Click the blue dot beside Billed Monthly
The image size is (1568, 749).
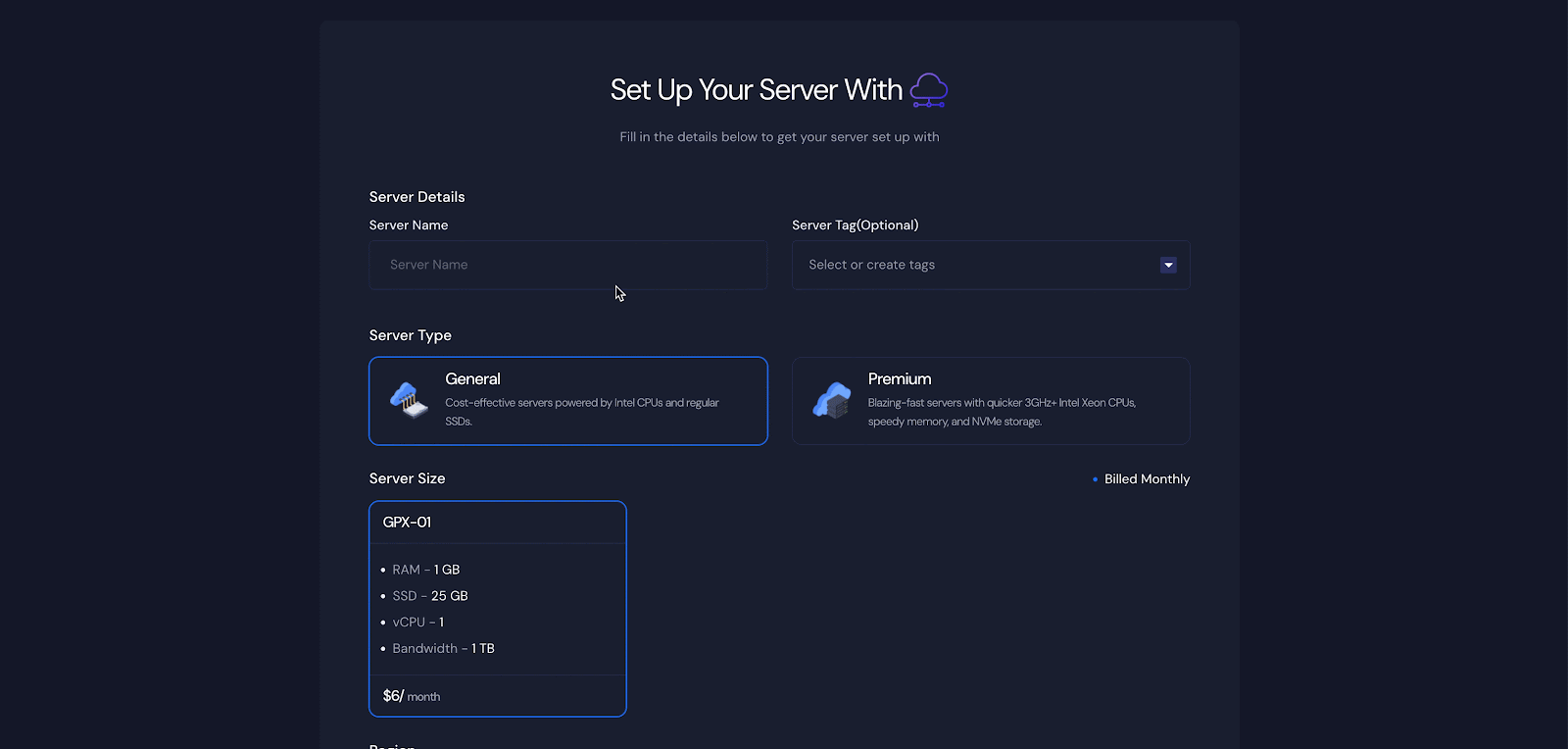pyautogui.click(x=1095, y=479)
